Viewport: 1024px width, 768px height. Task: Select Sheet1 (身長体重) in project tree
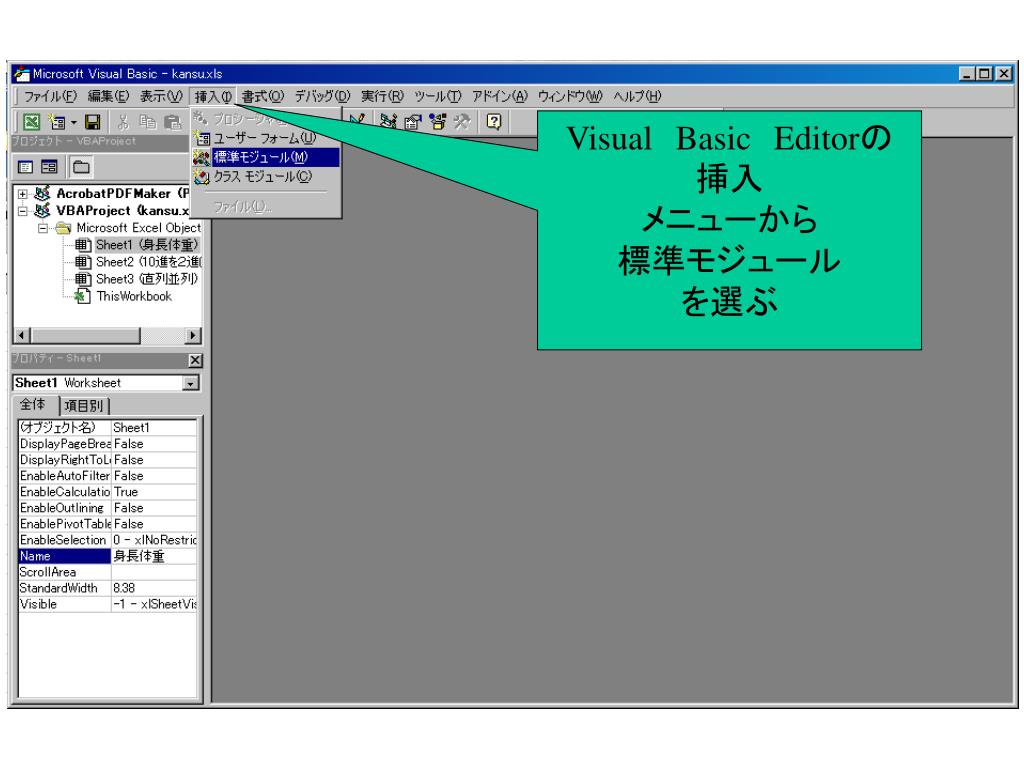point(147,245)
